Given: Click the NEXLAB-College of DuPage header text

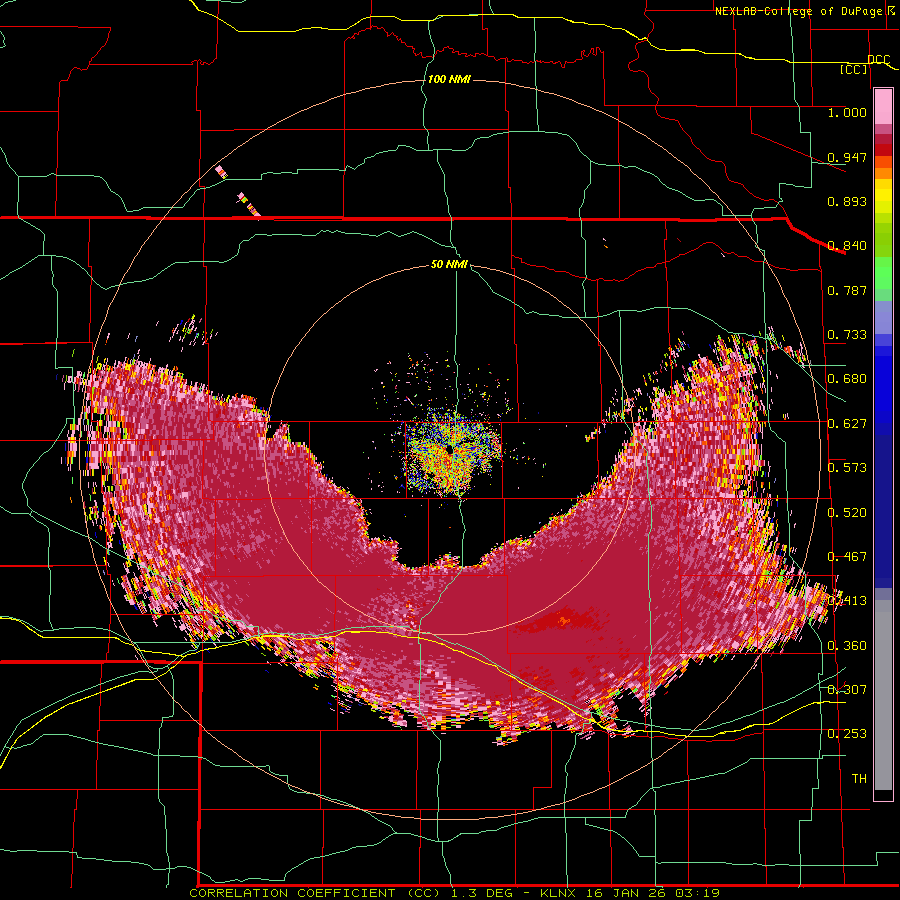Looking at the screenshot, I should [x=799, y=11].
